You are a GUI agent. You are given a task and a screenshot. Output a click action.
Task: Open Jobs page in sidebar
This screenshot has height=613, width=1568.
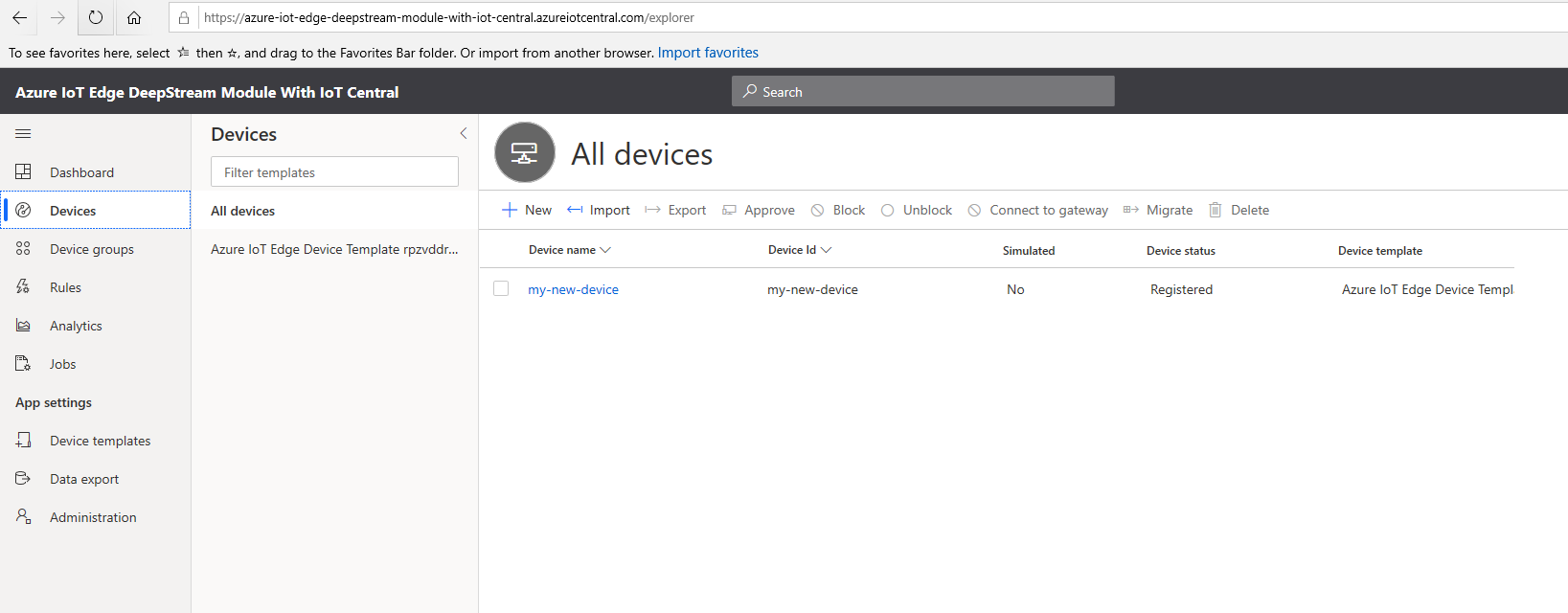tap(96, 364)
